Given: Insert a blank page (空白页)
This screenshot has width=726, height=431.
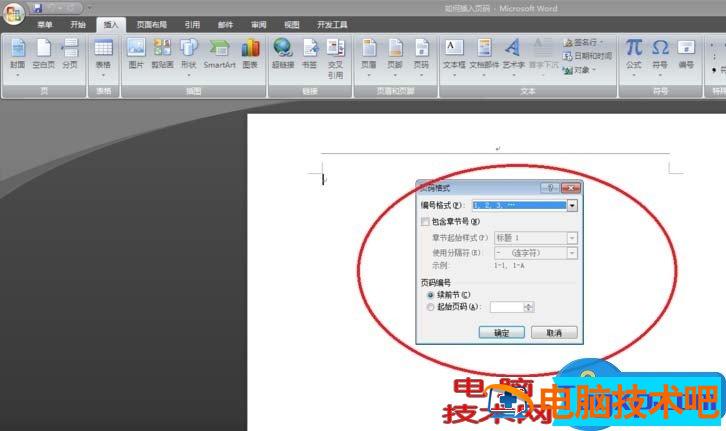Looking at the screenshot, I should pos(44,55).
